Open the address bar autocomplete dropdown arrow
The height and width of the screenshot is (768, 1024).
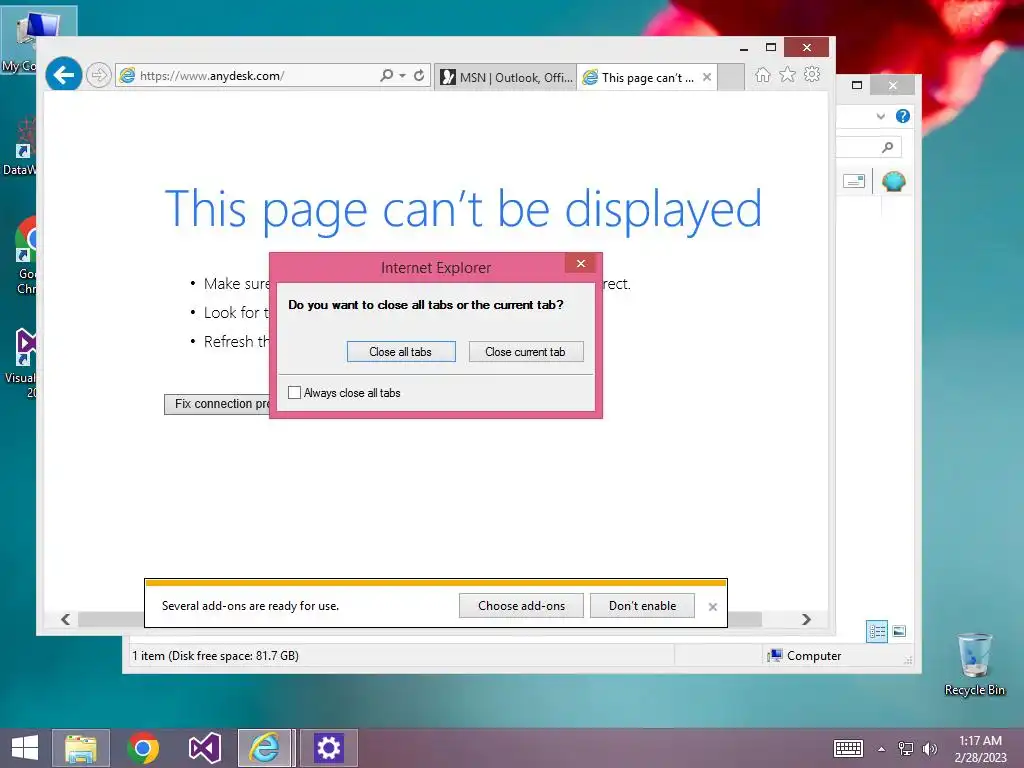coord(402,75)
